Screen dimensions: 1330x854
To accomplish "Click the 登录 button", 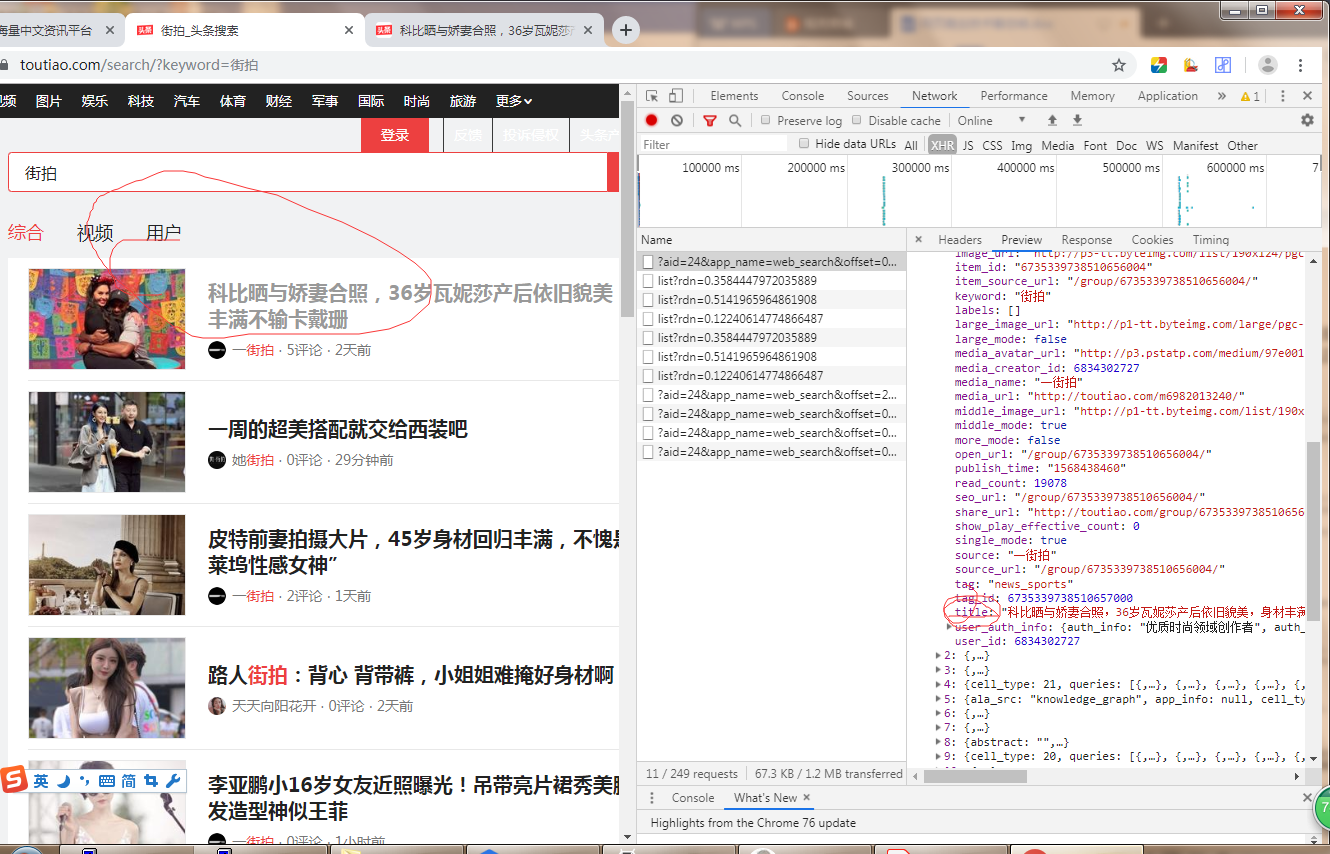I will 394,134.
